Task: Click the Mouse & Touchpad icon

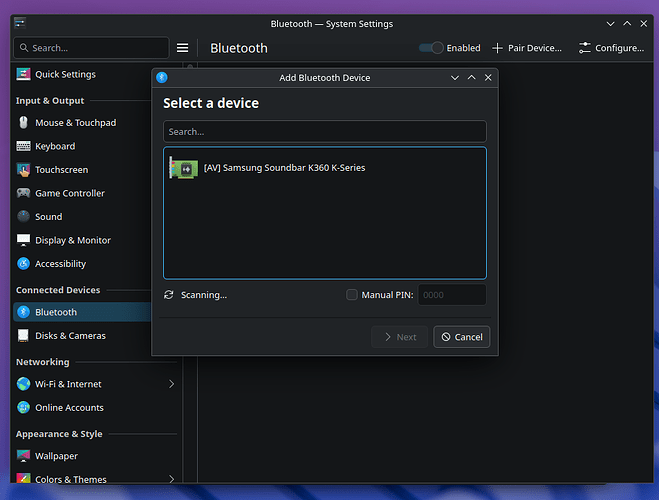Action: tap(24, 123)
